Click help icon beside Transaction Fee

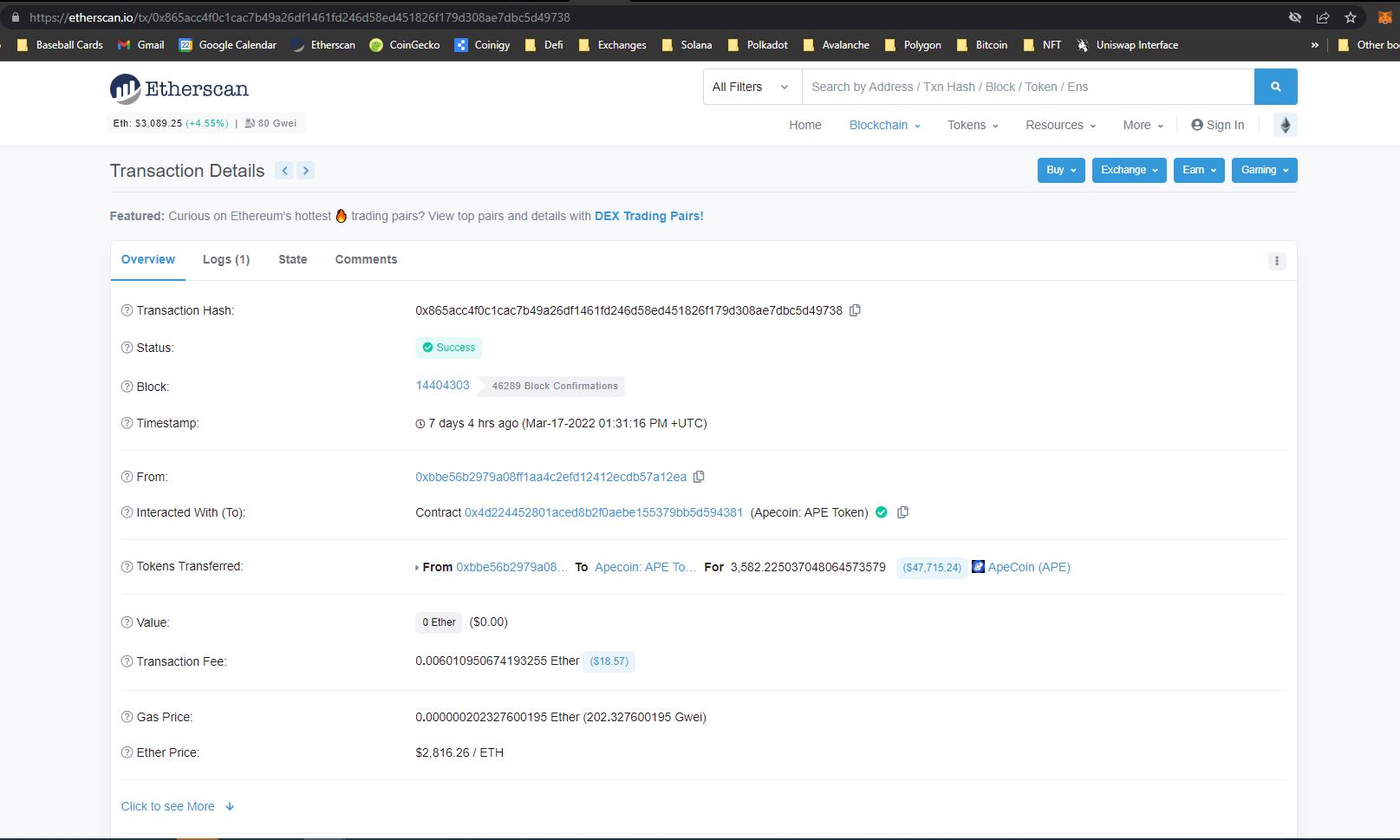pos(127,661)
